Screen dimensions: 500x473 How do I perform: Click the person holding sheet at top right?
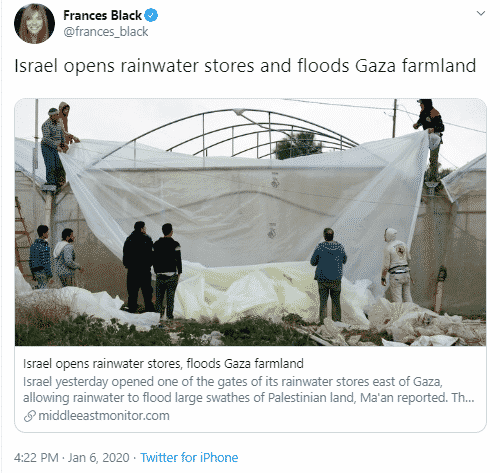coord(431,140)
